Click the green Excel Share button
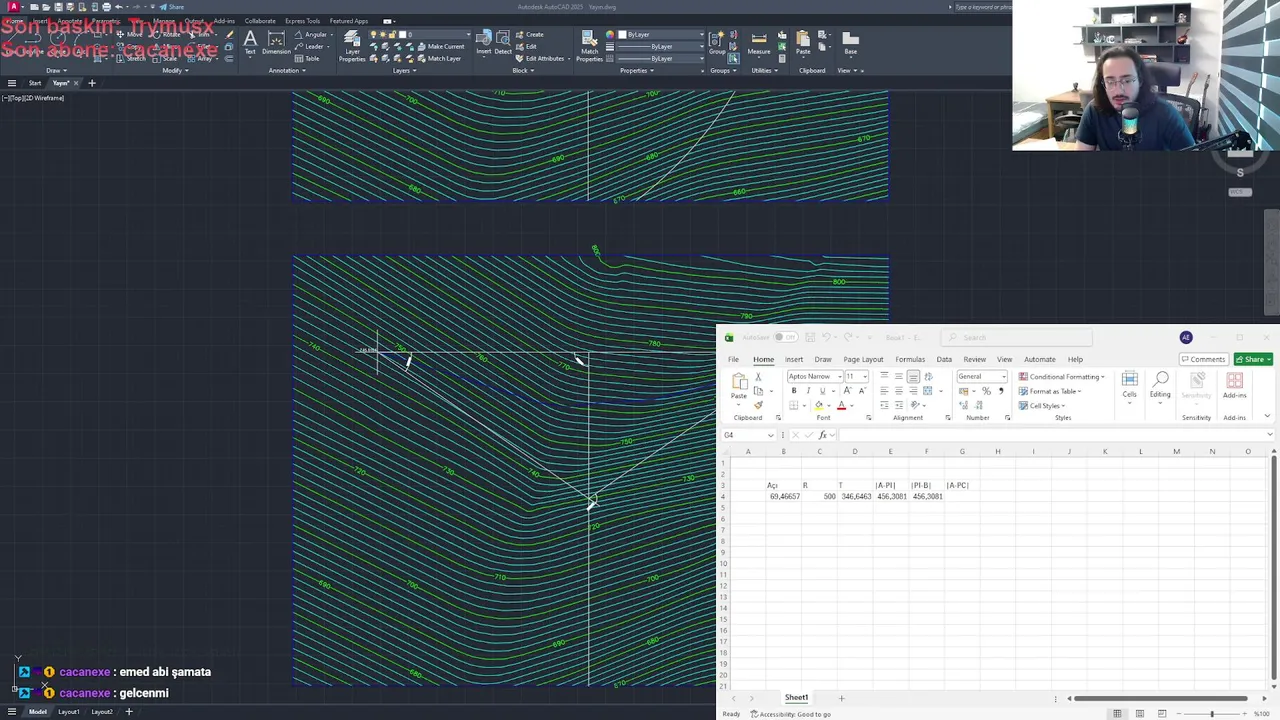 pyautogui.click(x=1252, y=359)
